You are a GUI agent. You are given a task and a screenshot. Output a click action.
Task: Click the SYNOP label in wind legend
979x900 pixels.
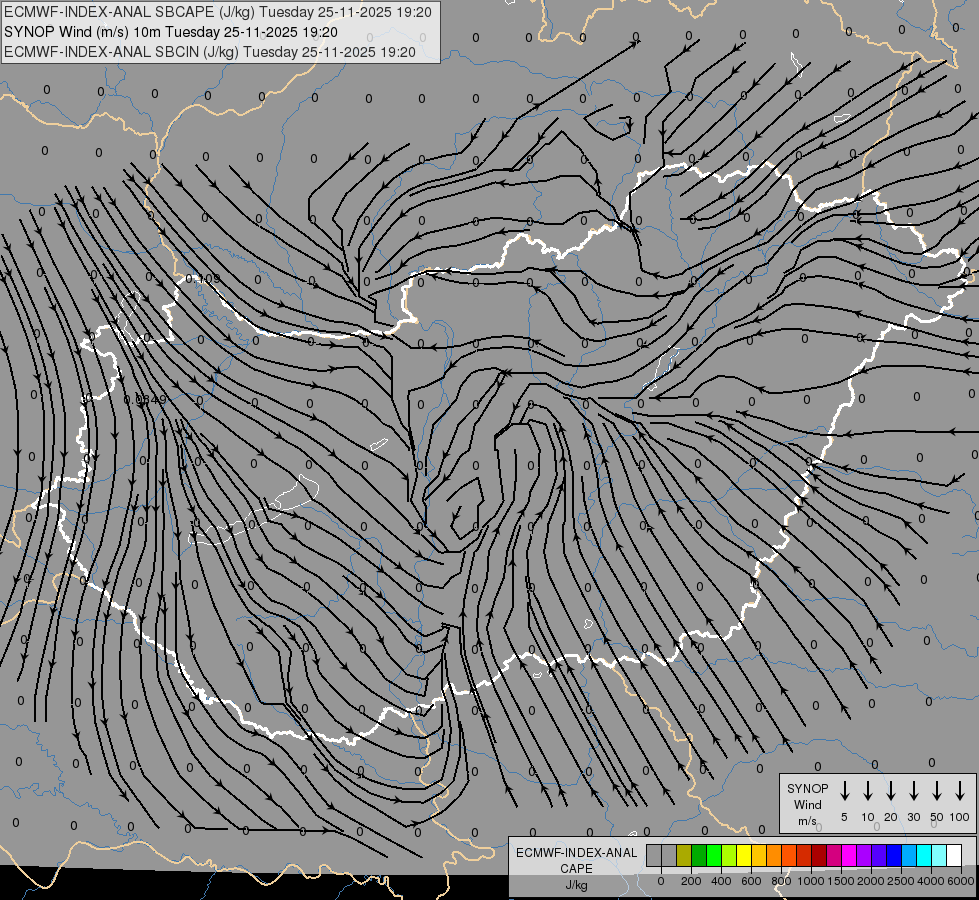coord(807,788)
